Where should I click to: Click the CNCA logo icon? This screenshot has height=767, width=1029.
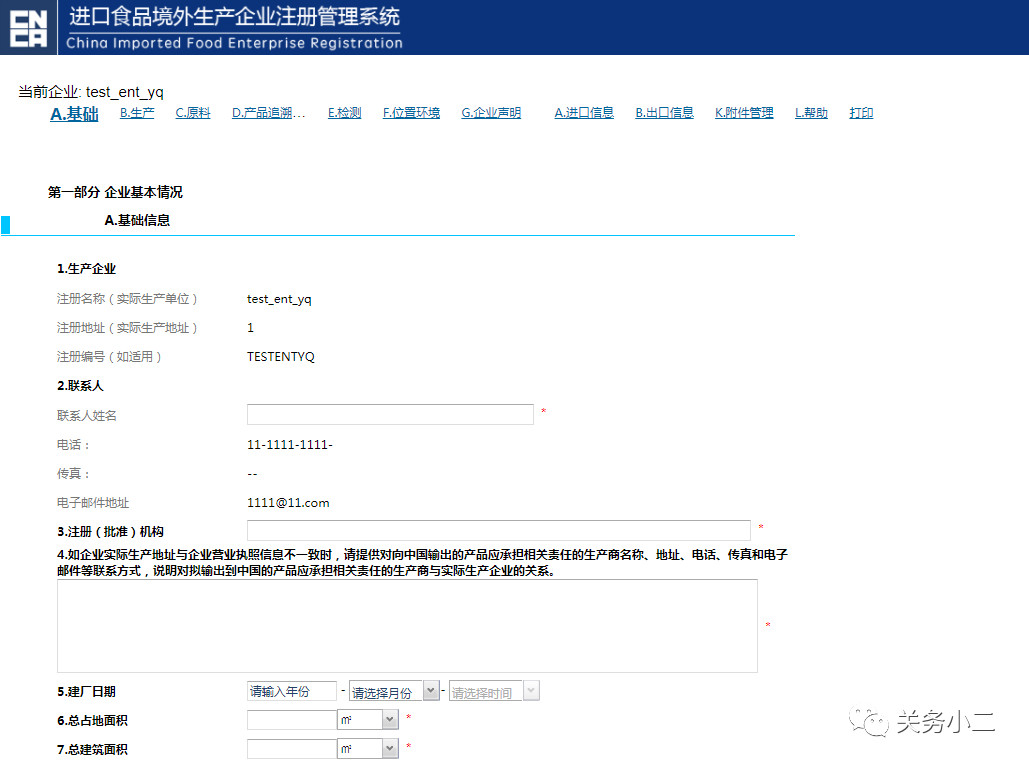[29, 27]
